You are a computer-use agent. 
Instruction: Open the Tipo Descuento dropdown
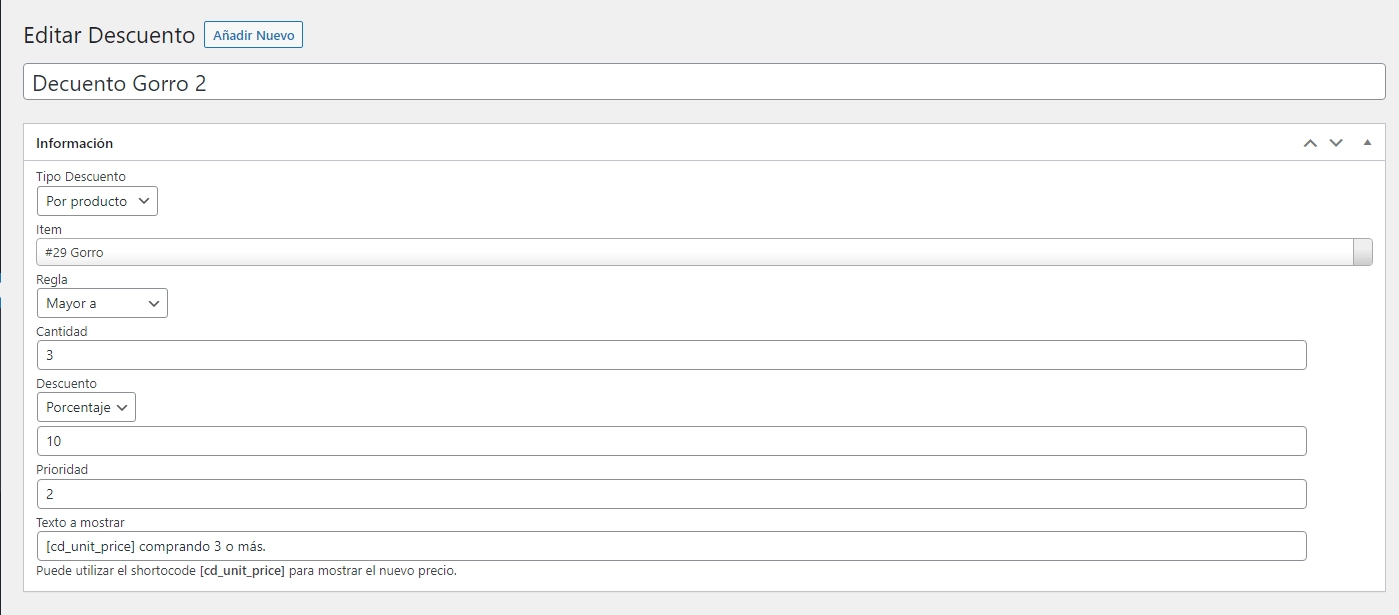pos(97,201)
